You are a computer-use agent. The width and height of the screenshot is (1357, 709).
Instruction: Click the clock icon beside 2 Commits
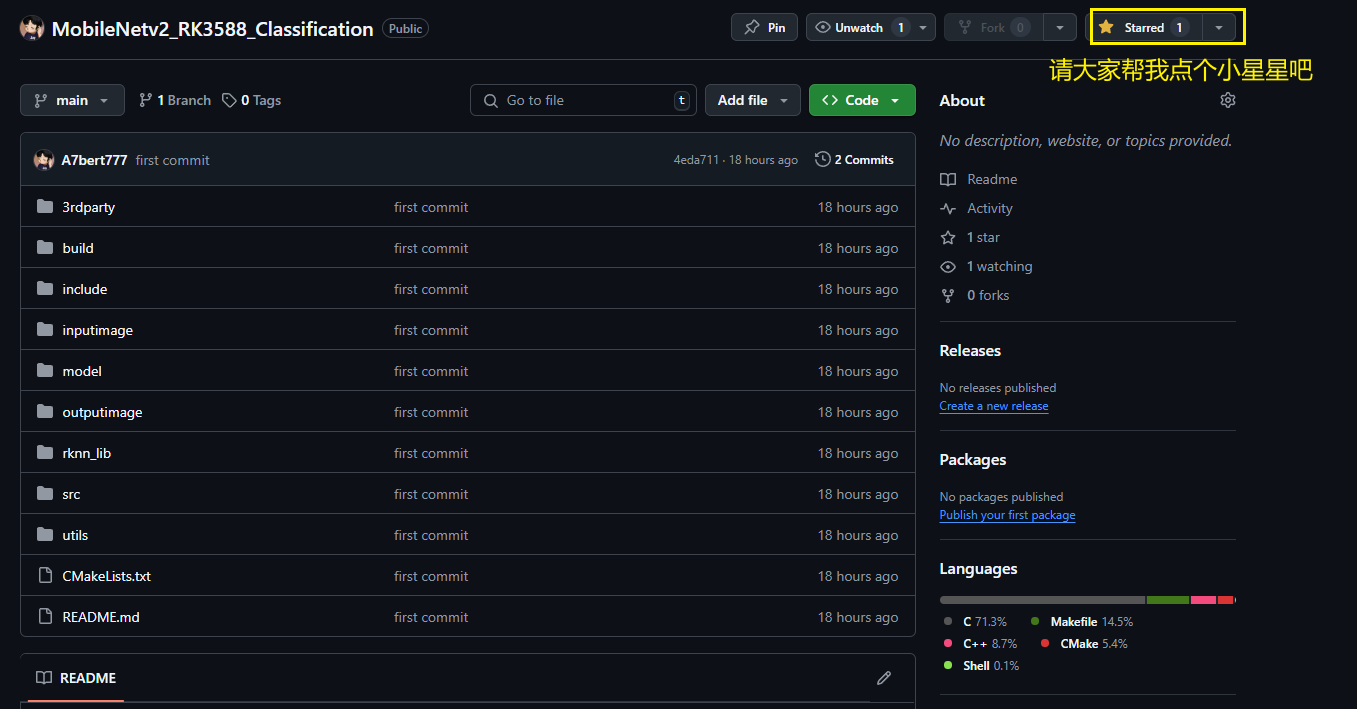pos(823,160)
